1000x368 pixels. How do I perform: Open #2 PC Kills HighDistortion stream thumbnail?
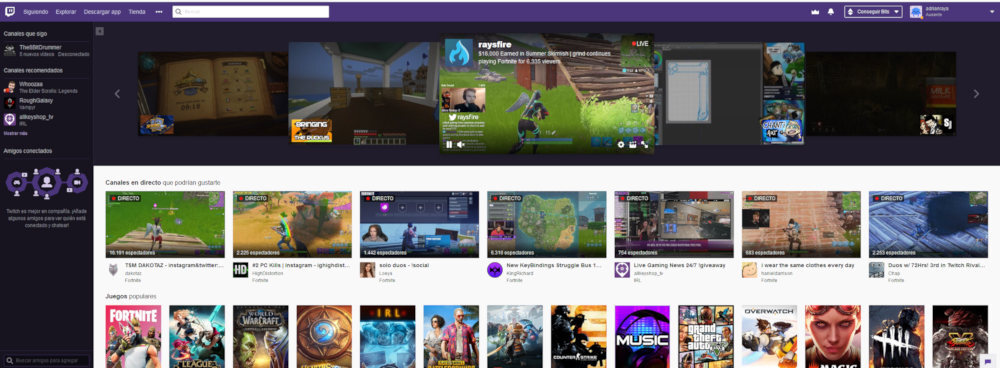point(292,224)
